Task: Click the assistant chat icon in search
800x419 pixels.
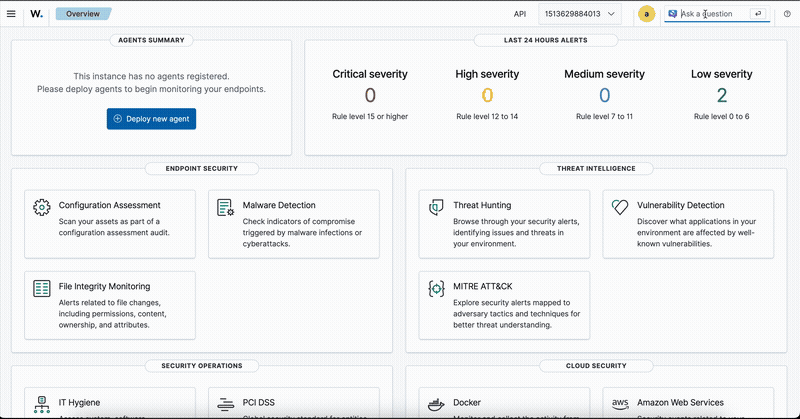Action: [672, 14]
